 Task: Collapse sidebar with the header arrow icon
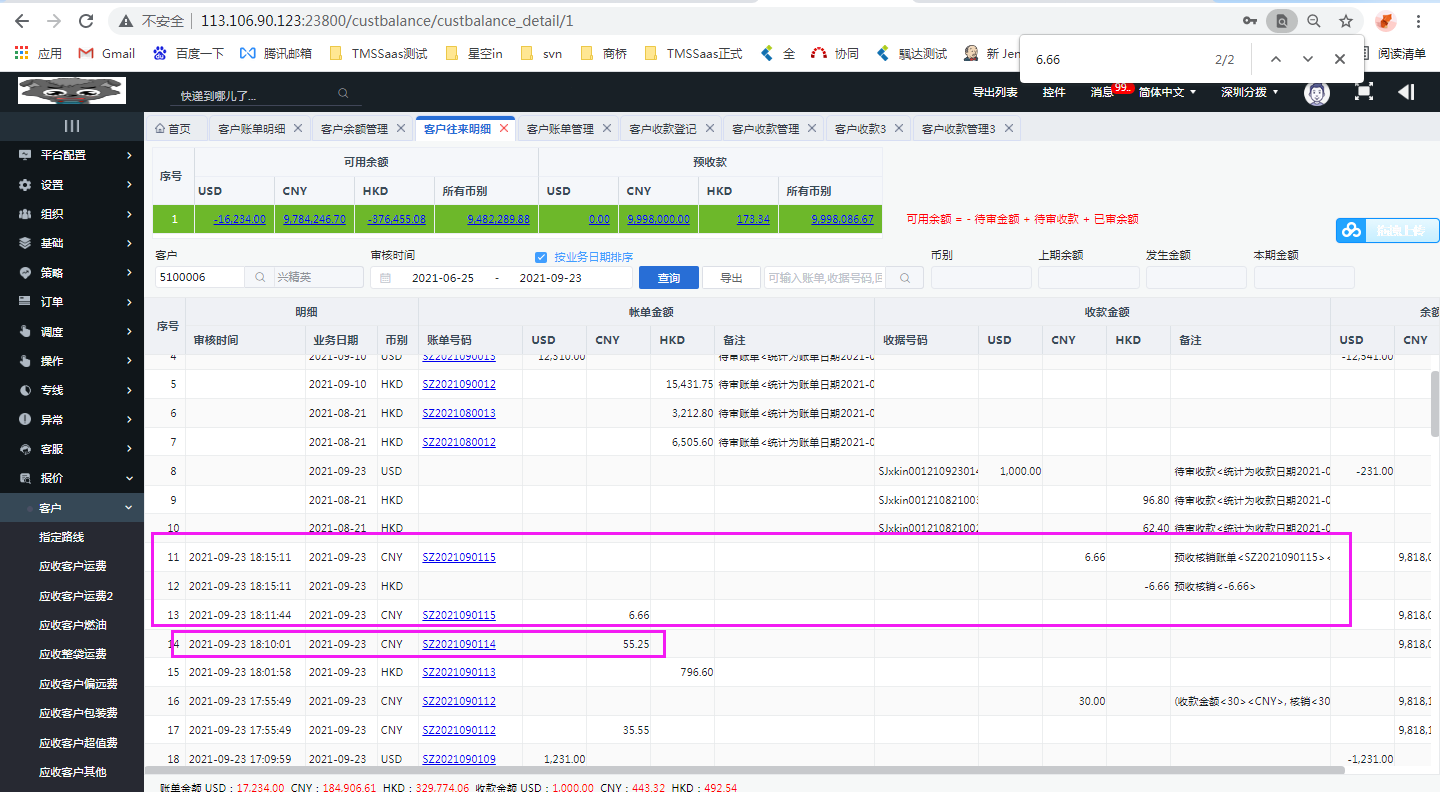click(x=1406, y=92)
